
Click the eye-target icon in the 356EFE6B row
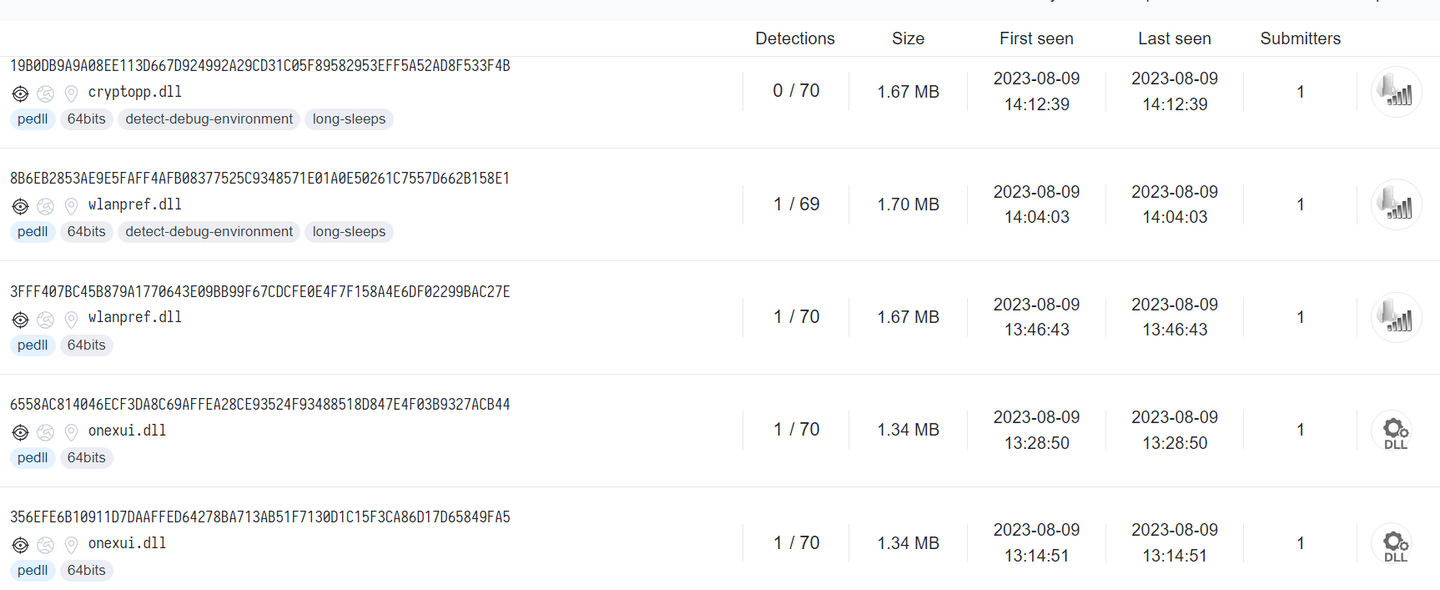pyautogui.click(x=20, y=545)
